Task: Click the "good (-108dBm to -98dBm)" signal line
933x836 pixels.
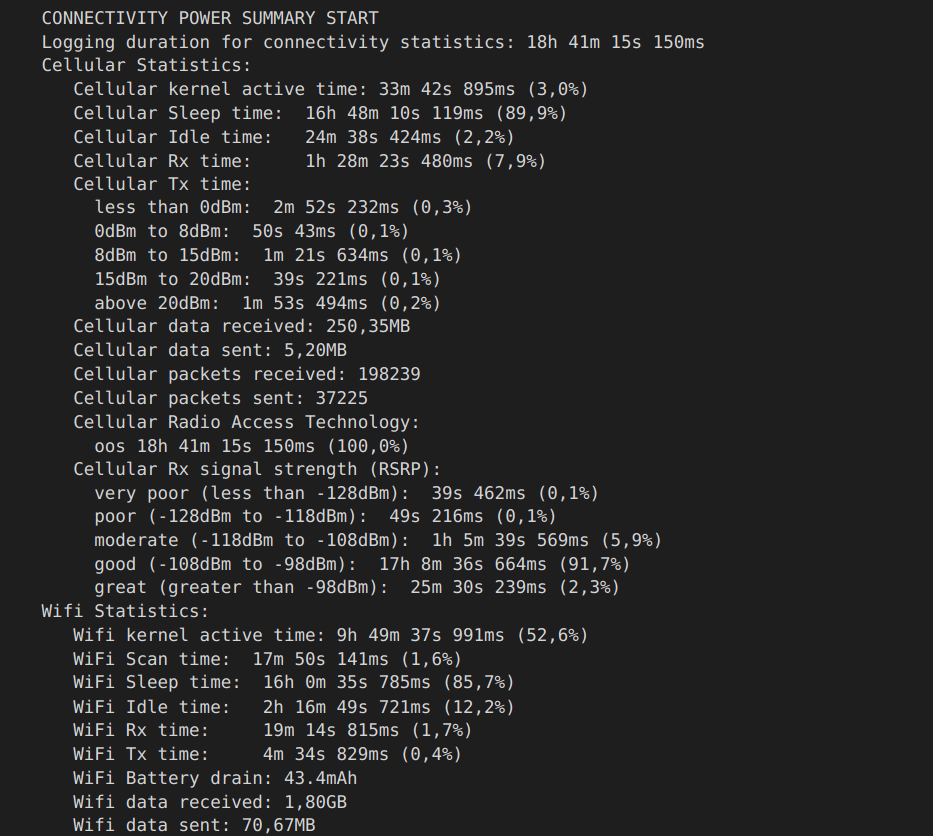Action: point(362,564)
